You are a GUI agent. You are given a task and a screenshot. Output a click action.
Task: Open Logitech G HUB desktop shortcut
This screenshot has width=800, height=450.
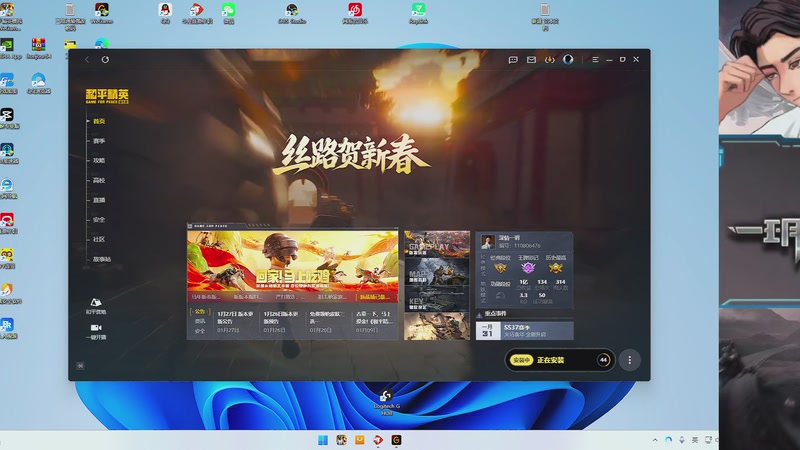pos(386,403)
